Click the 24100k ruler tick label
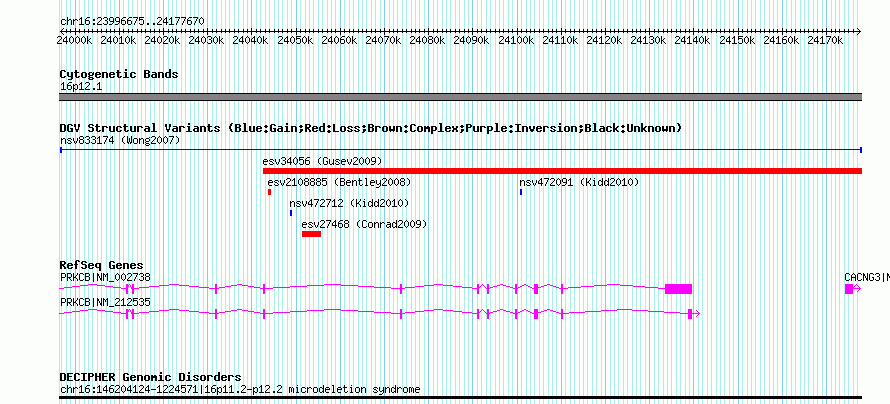This screenshot has width=890, height=404. pos(516,40)
